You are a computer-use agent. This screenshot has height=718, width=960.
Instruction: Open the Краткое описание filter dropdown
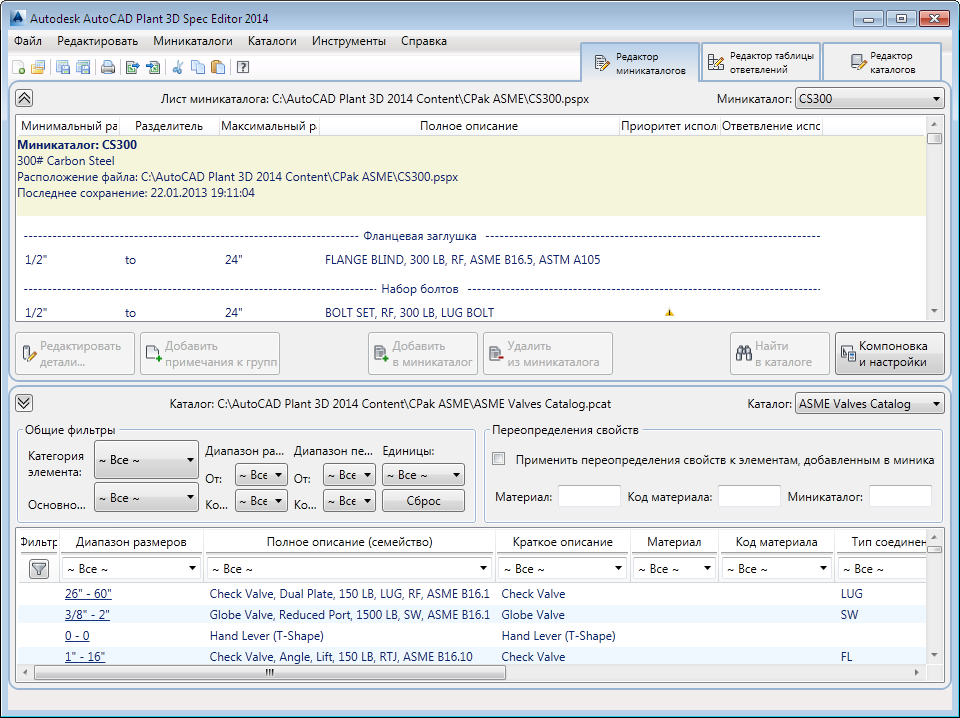[x=562, y=569]
